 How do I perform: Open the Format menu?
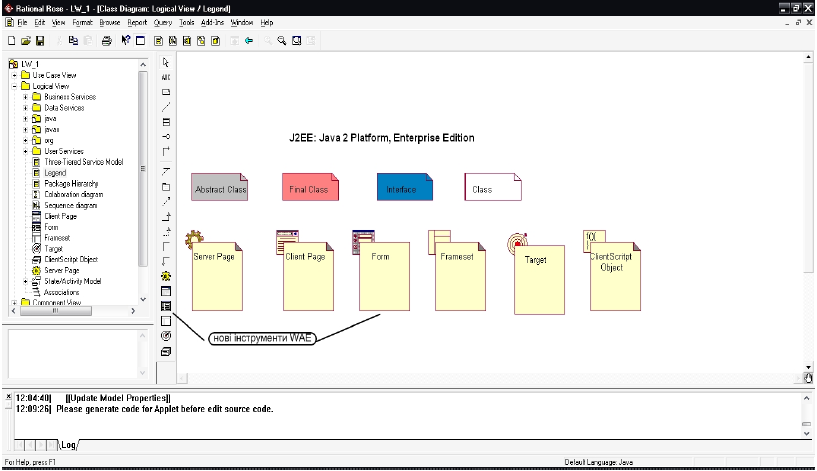(82, 22)
